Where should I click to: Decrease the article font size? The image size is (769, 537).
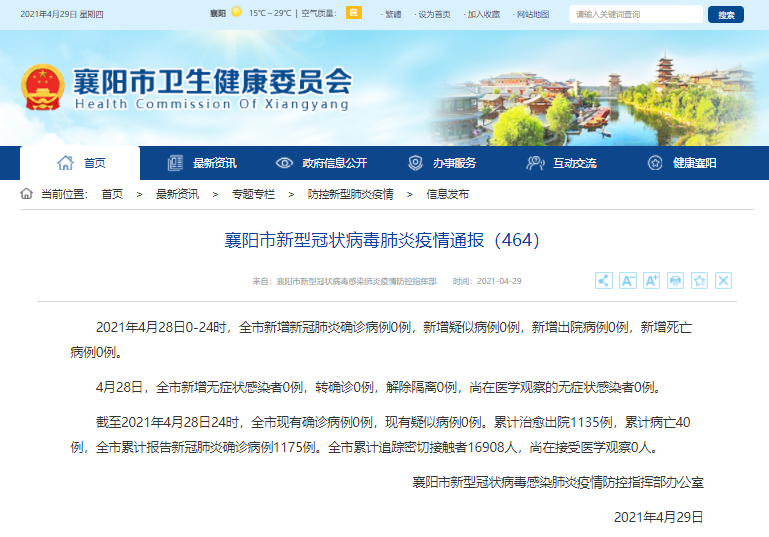627,281
